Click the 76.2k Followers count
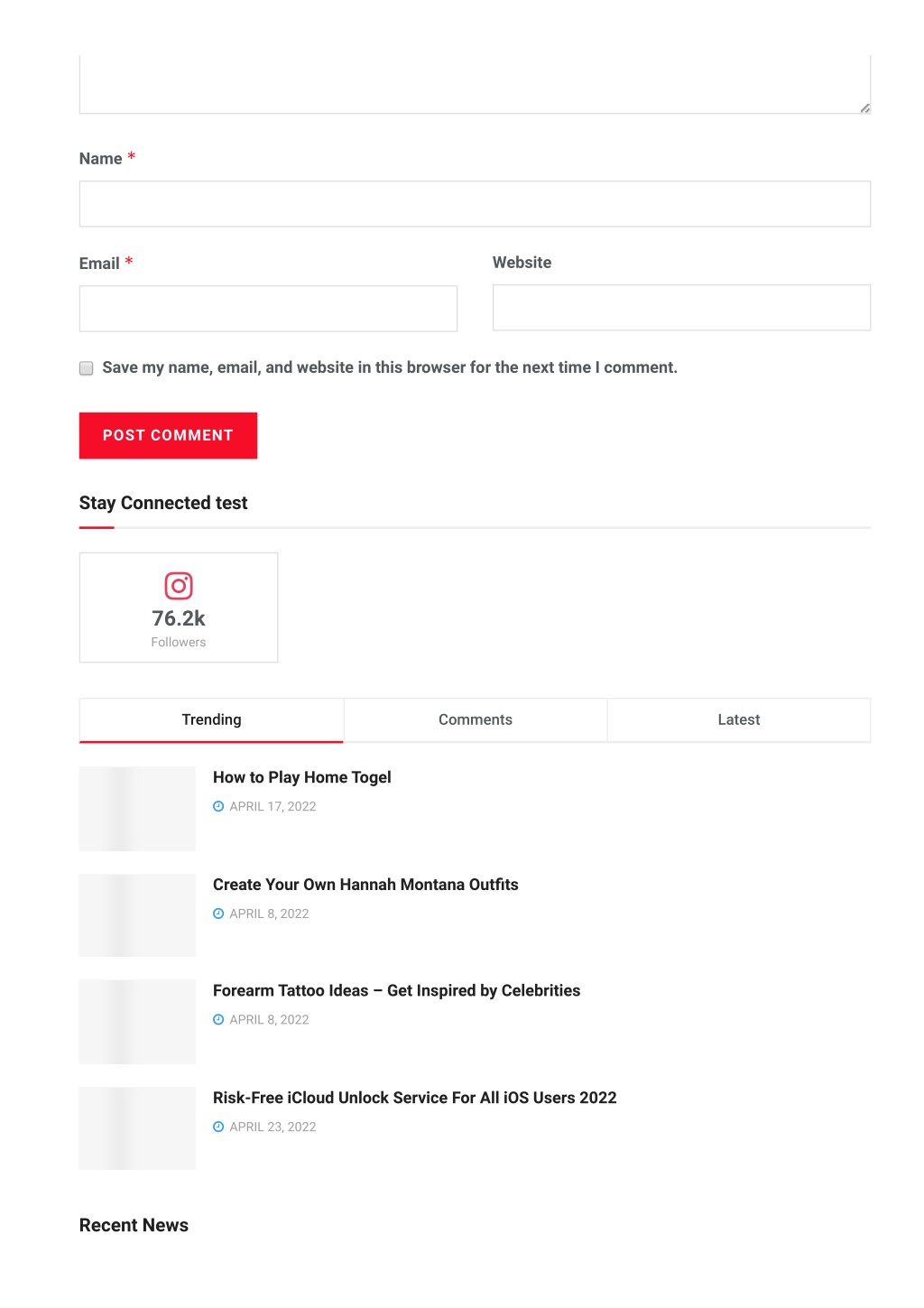 point(179,618)
